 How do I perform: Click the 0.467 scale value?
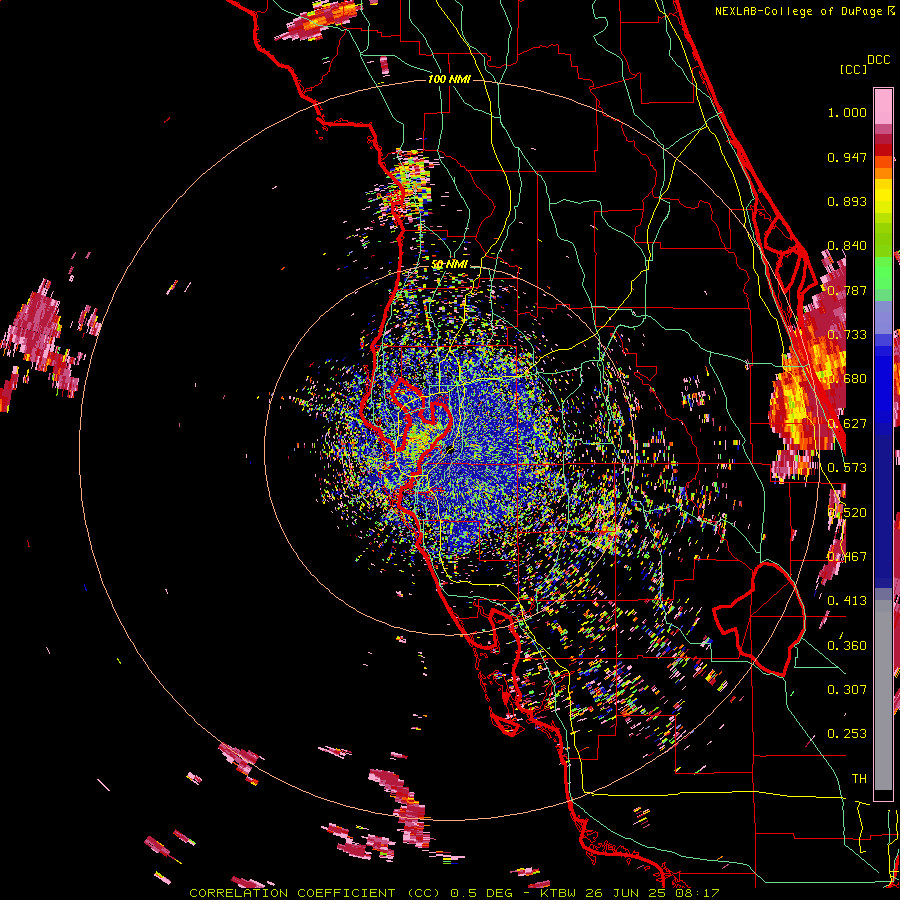[847, 557]
